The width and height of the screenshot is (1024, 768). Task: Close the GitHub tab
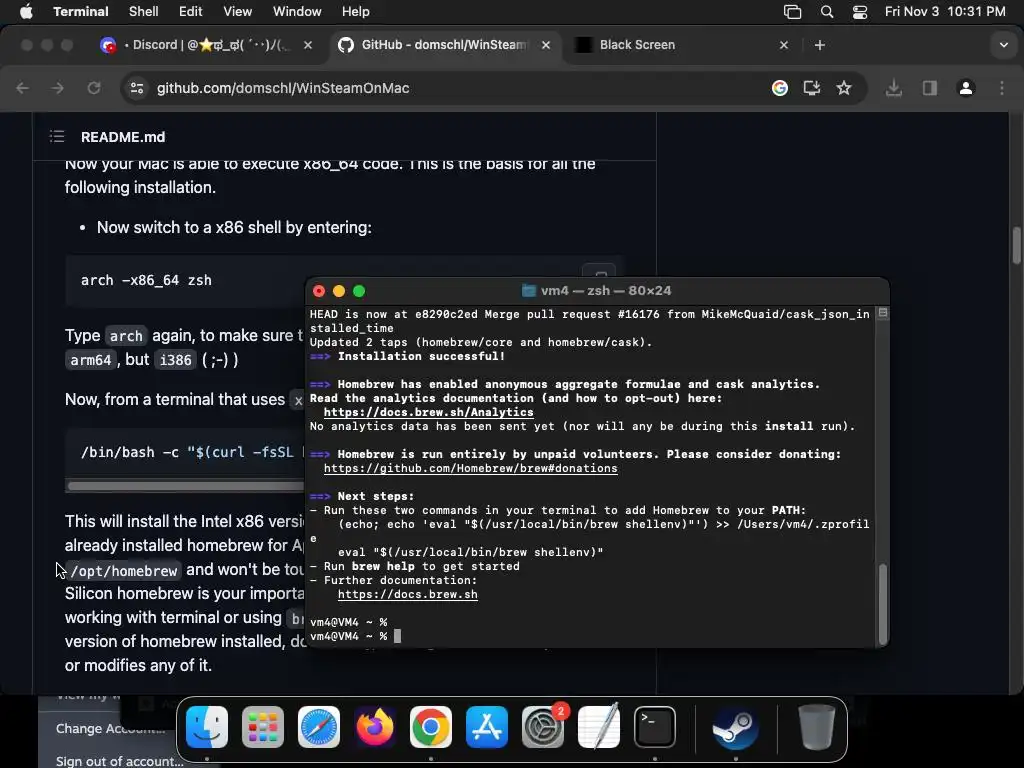546,45
